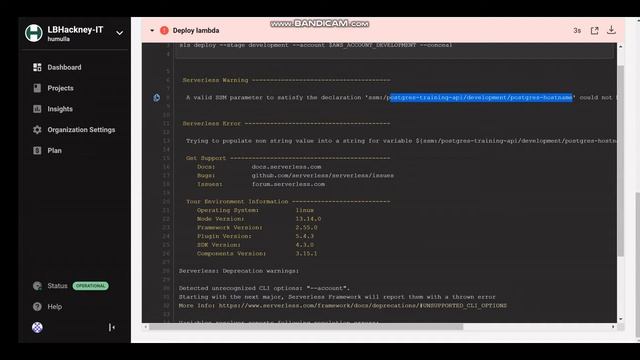Click the forum.serverless.com text
640x360 pixels.
coord(289,184)
